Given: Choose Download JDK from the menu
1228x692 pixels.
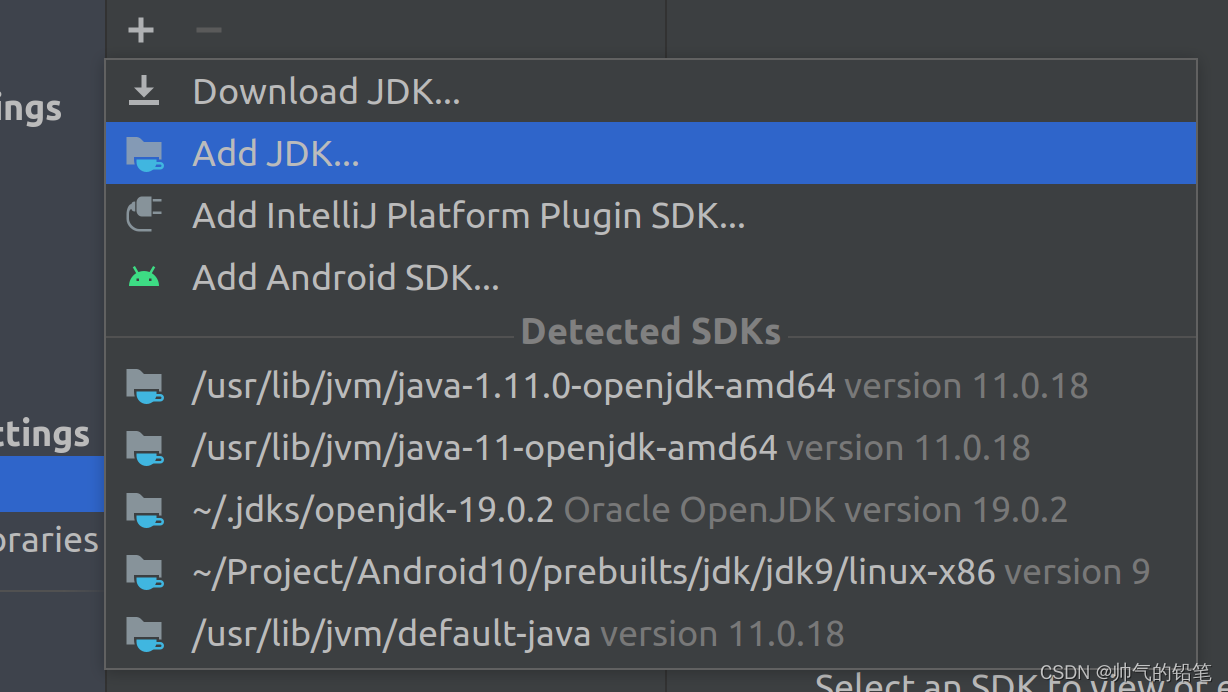Looking at the screenshot, I should click(x=326, y=91).
